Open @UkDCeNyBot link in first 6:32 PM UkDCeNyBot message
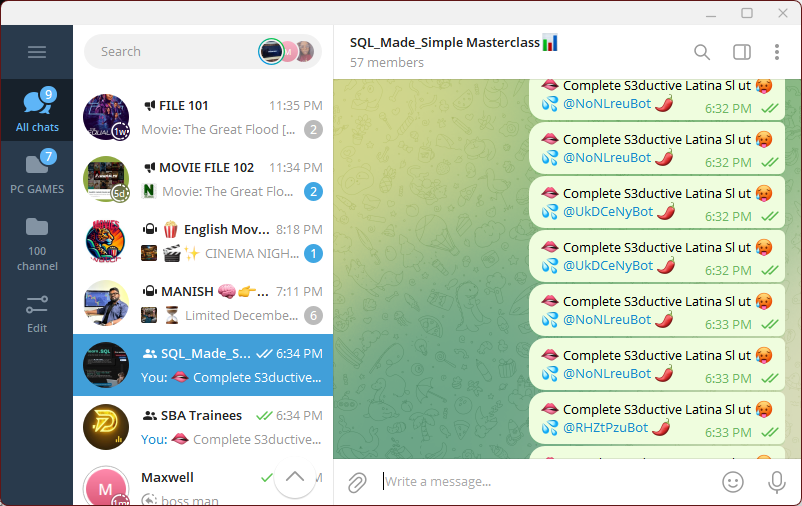Viewport: 802px width, 506px height. [x=608, y=212]
